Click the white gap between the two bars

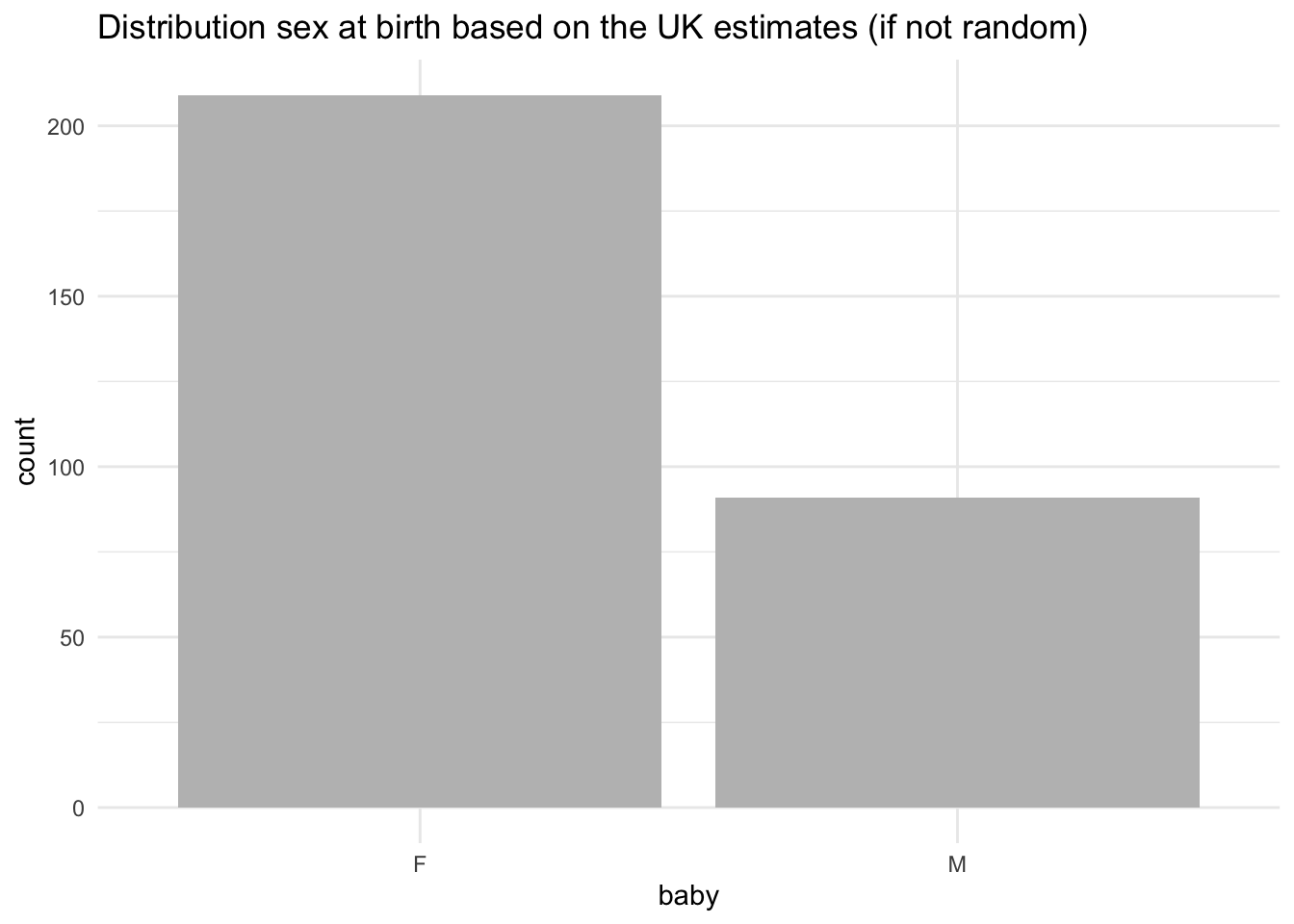click(x=688, y=577)
